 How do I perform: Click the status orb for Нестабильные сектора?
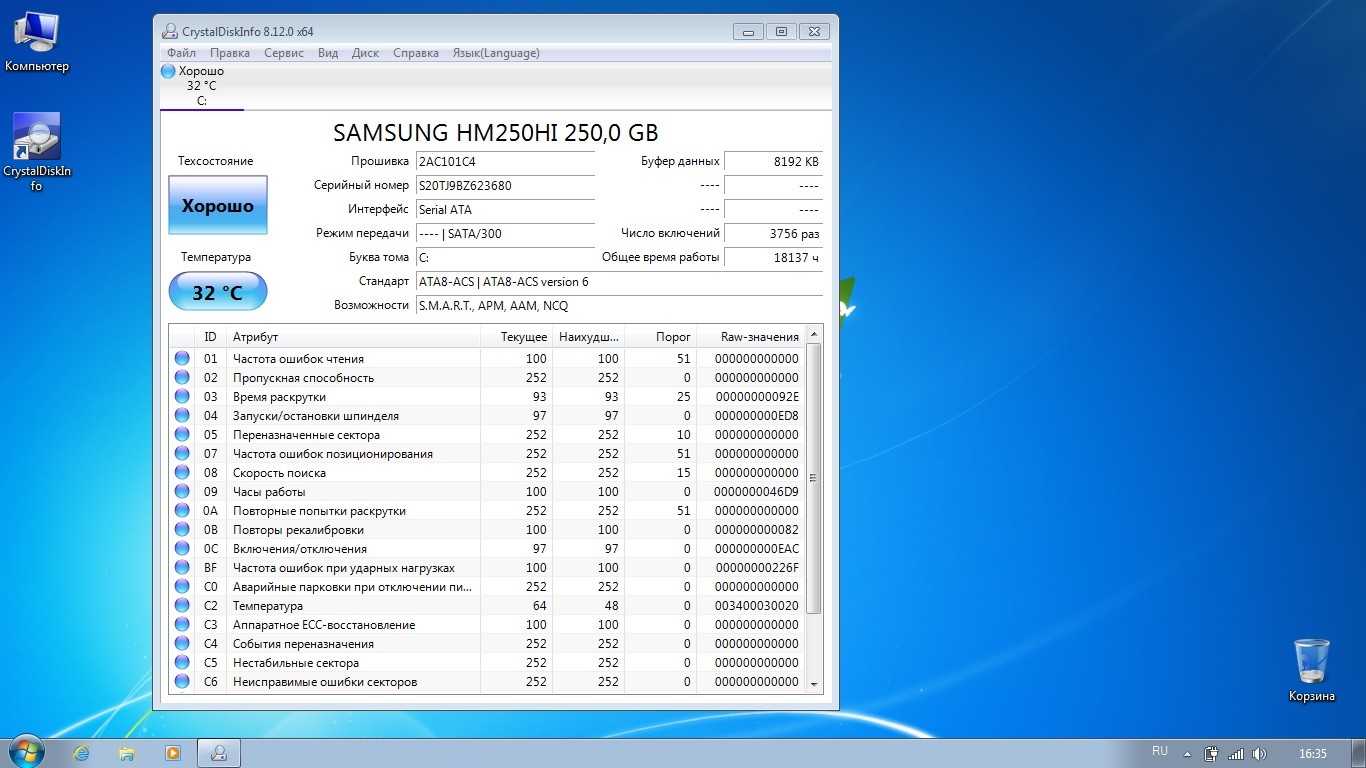point(182,662)
